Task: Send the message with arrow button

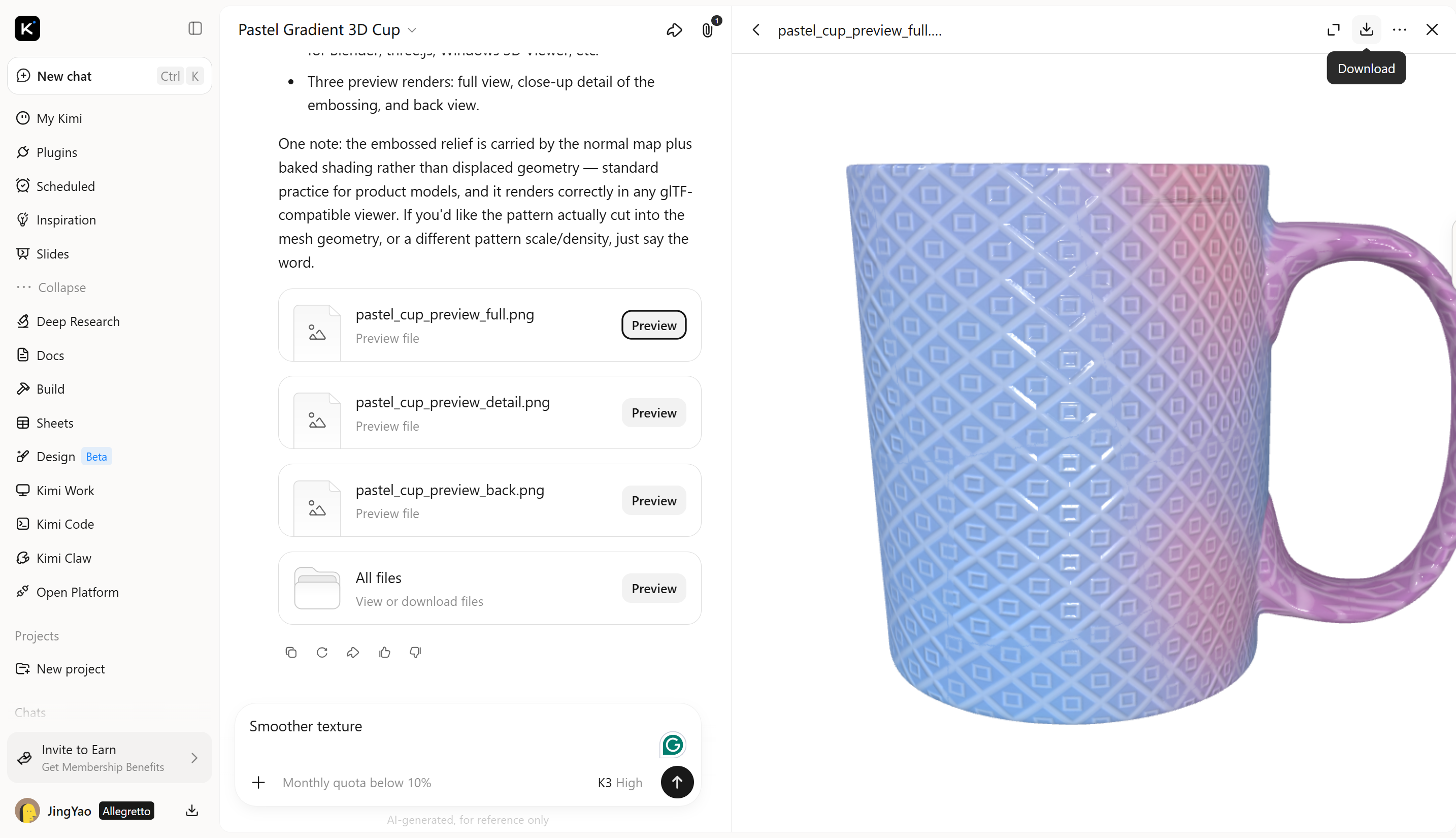Action: [x=677, y=782]
